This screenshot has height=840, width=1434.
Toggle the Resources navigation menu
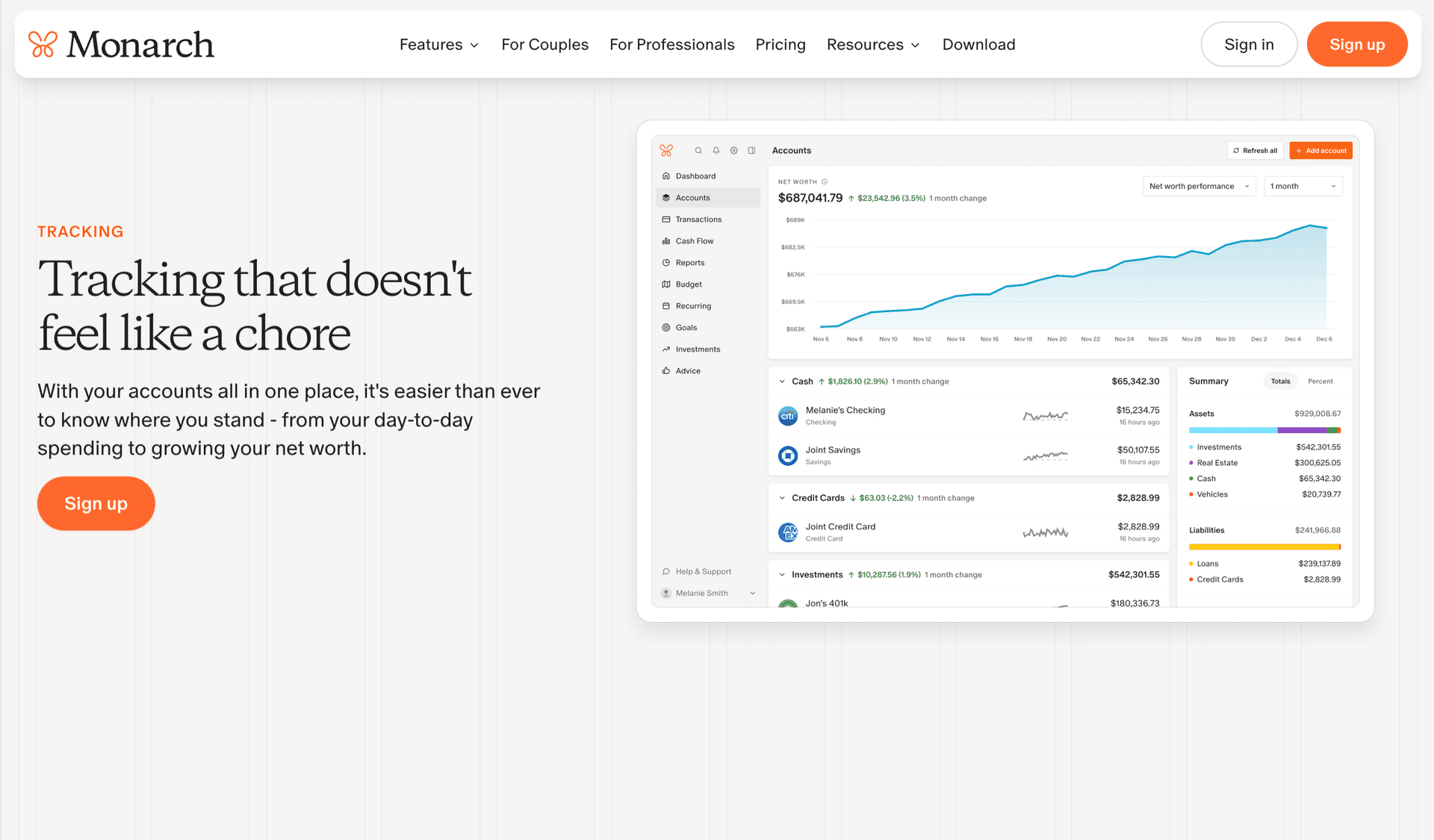pyautogui.click(x=873, y=44)
